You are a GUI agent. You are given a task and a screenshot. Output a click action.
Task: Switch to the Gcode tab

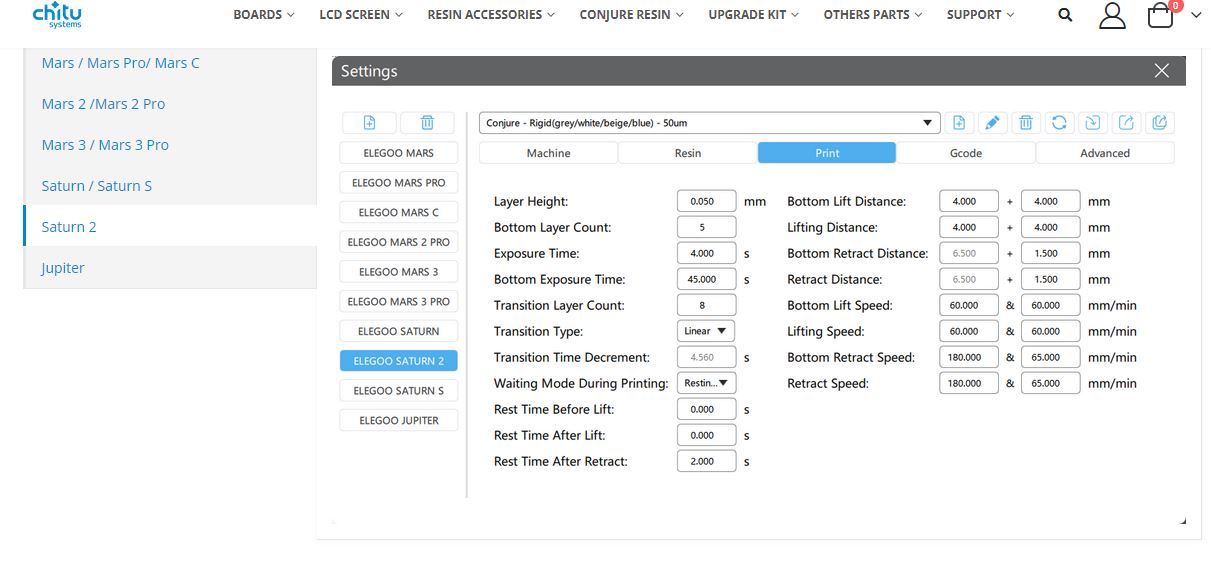966,153
